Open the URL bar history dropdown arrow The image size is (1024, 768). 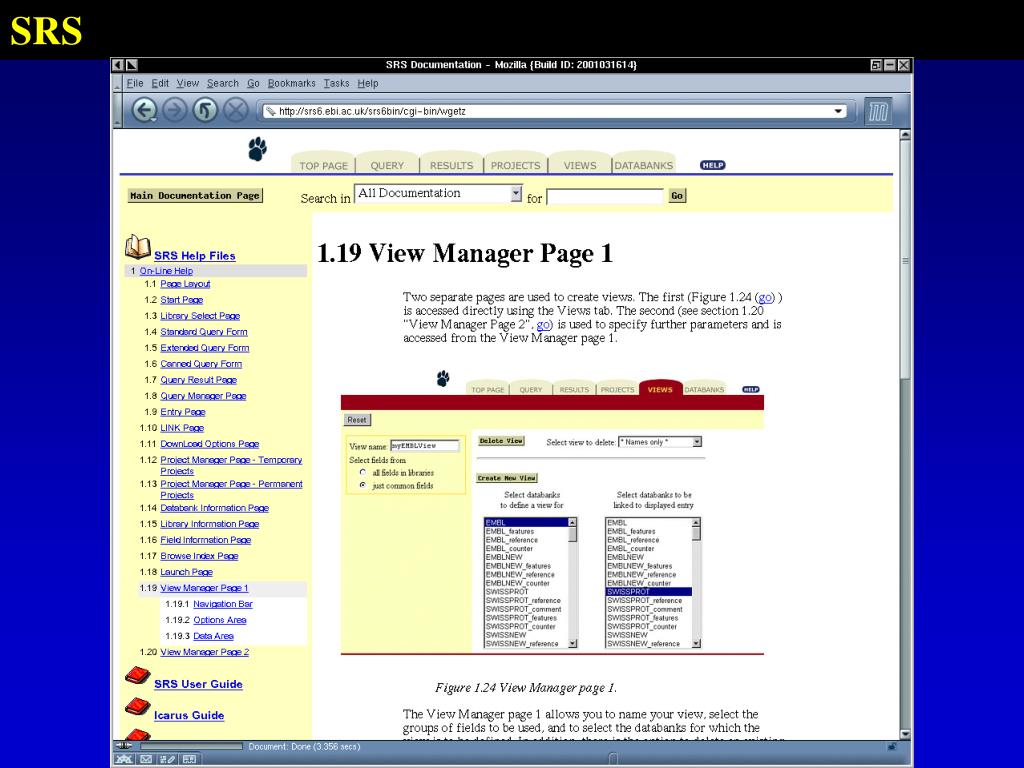838,111
